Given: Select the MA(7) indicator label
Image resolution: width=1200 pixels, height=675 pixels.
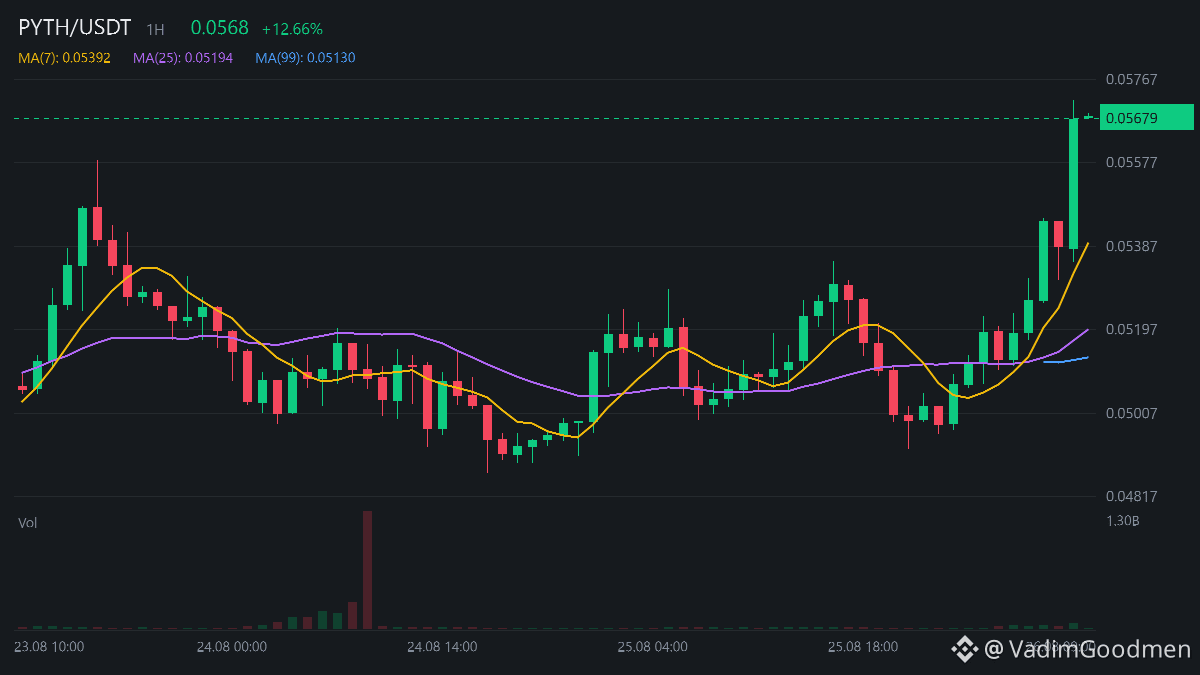Looking at the screenshot, I should [64, 58].
